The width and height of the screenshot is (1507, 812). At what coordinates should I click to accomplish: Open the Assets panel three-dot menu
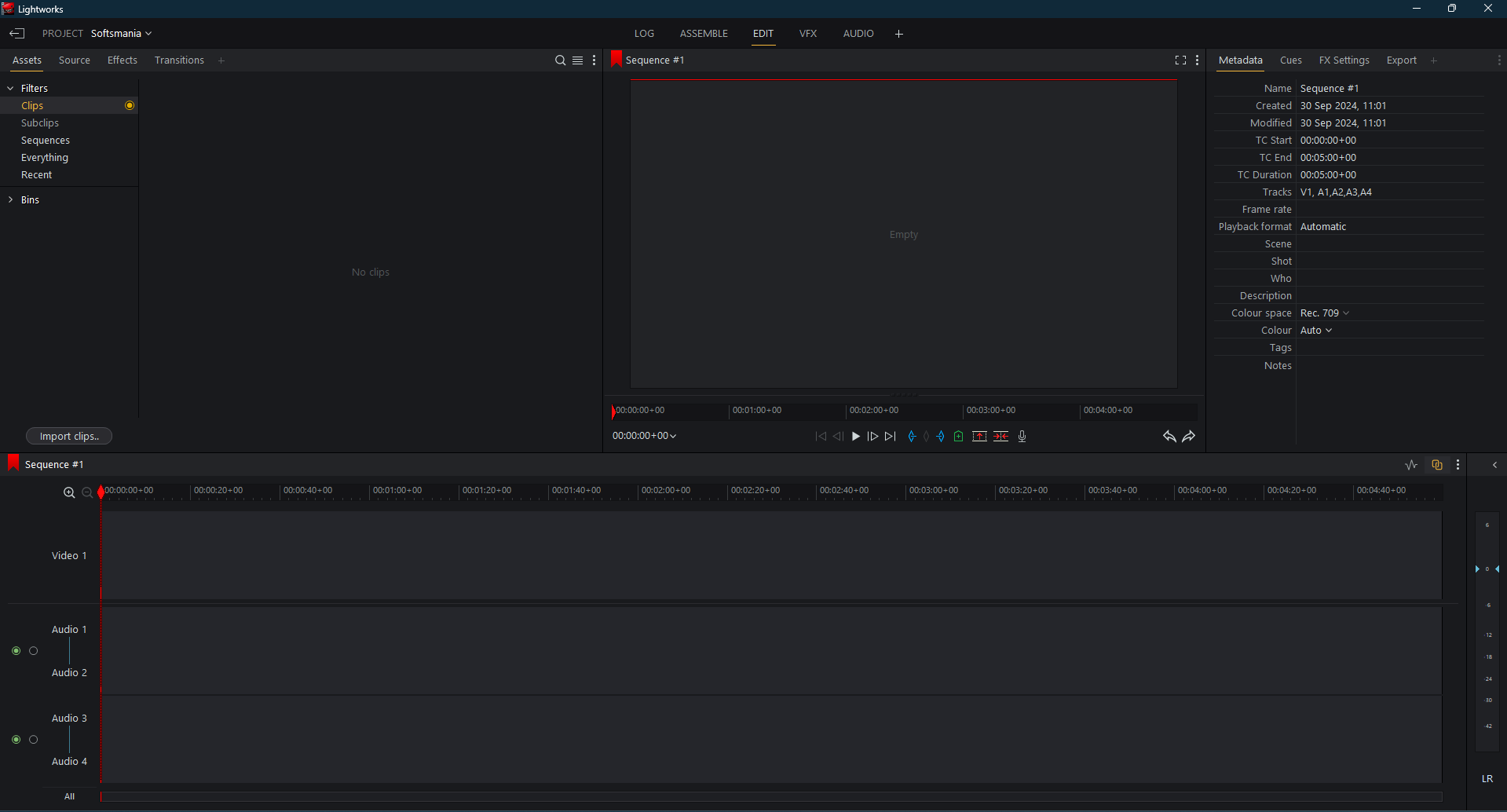[594, 60]
